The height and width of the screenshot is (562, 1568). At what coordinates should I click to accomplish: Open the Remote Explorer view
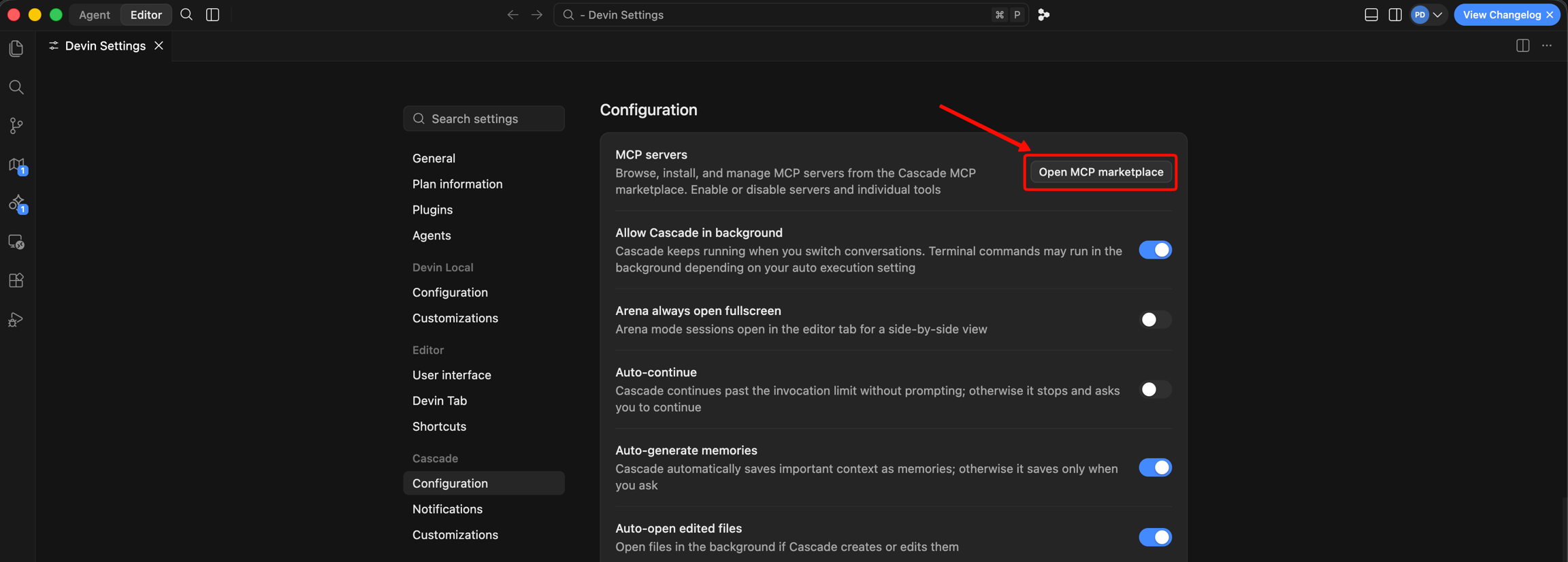point(16,242)
